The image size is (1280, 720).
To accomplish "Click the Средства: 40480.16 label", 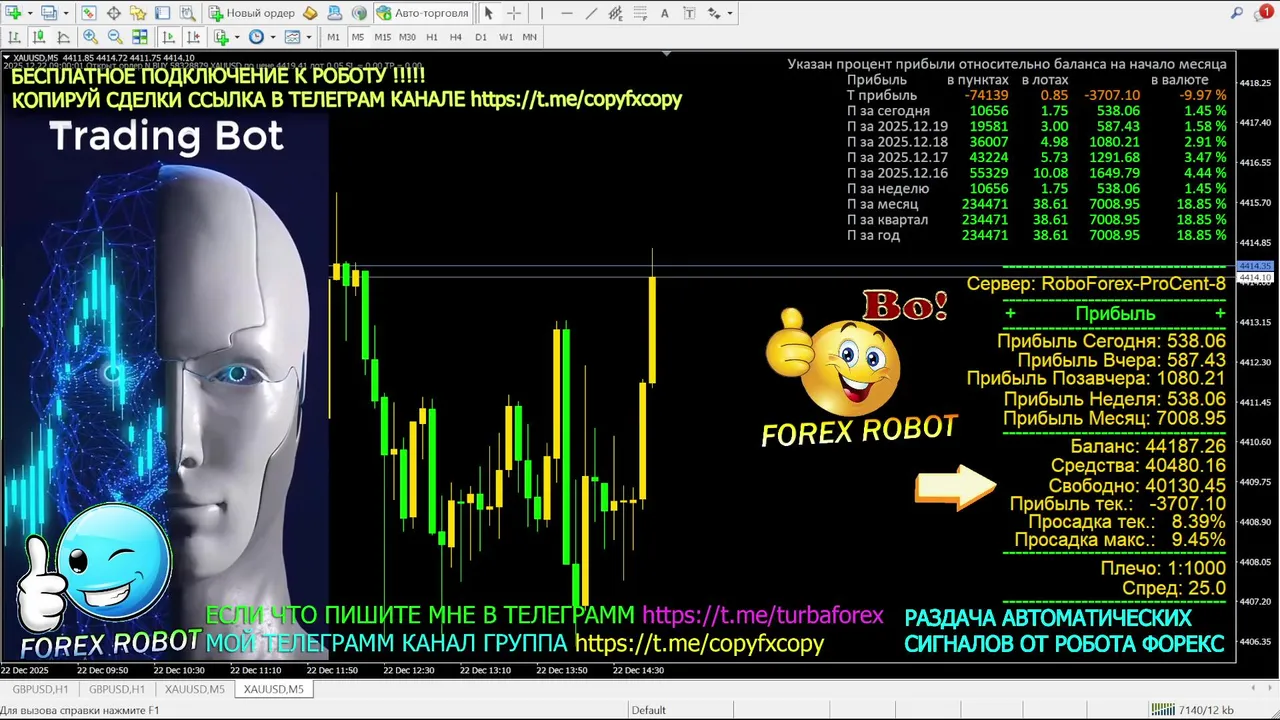I will click(x=1138, y=466).
